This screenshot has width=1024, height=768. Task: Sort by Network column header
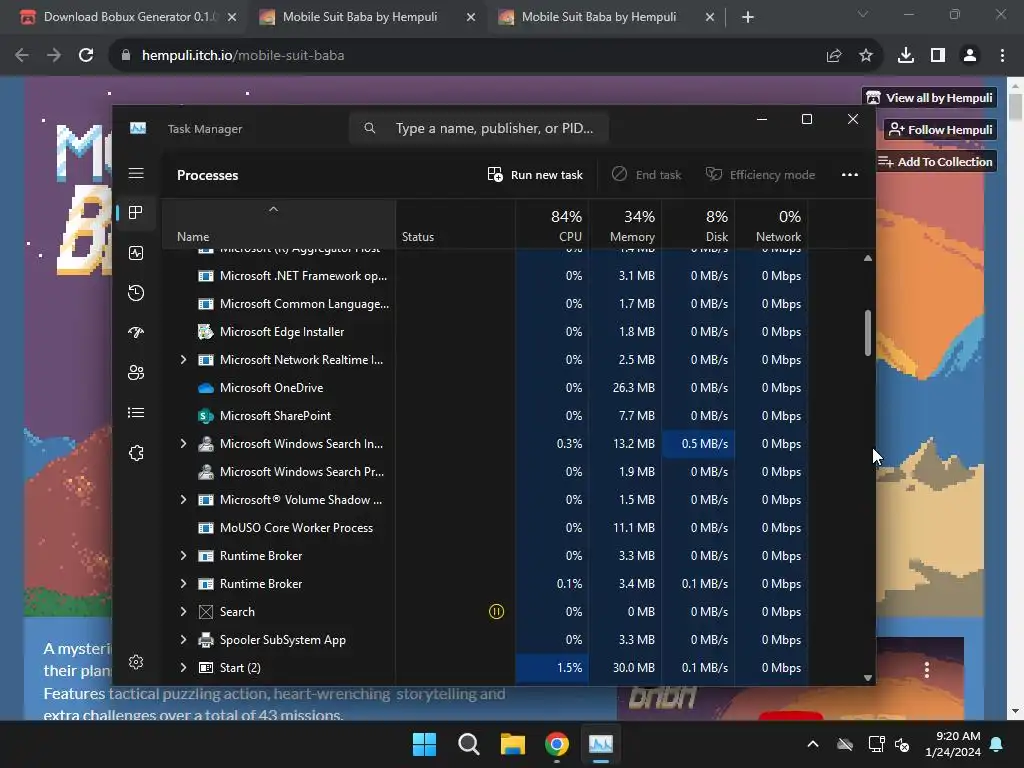click(772, 225)
